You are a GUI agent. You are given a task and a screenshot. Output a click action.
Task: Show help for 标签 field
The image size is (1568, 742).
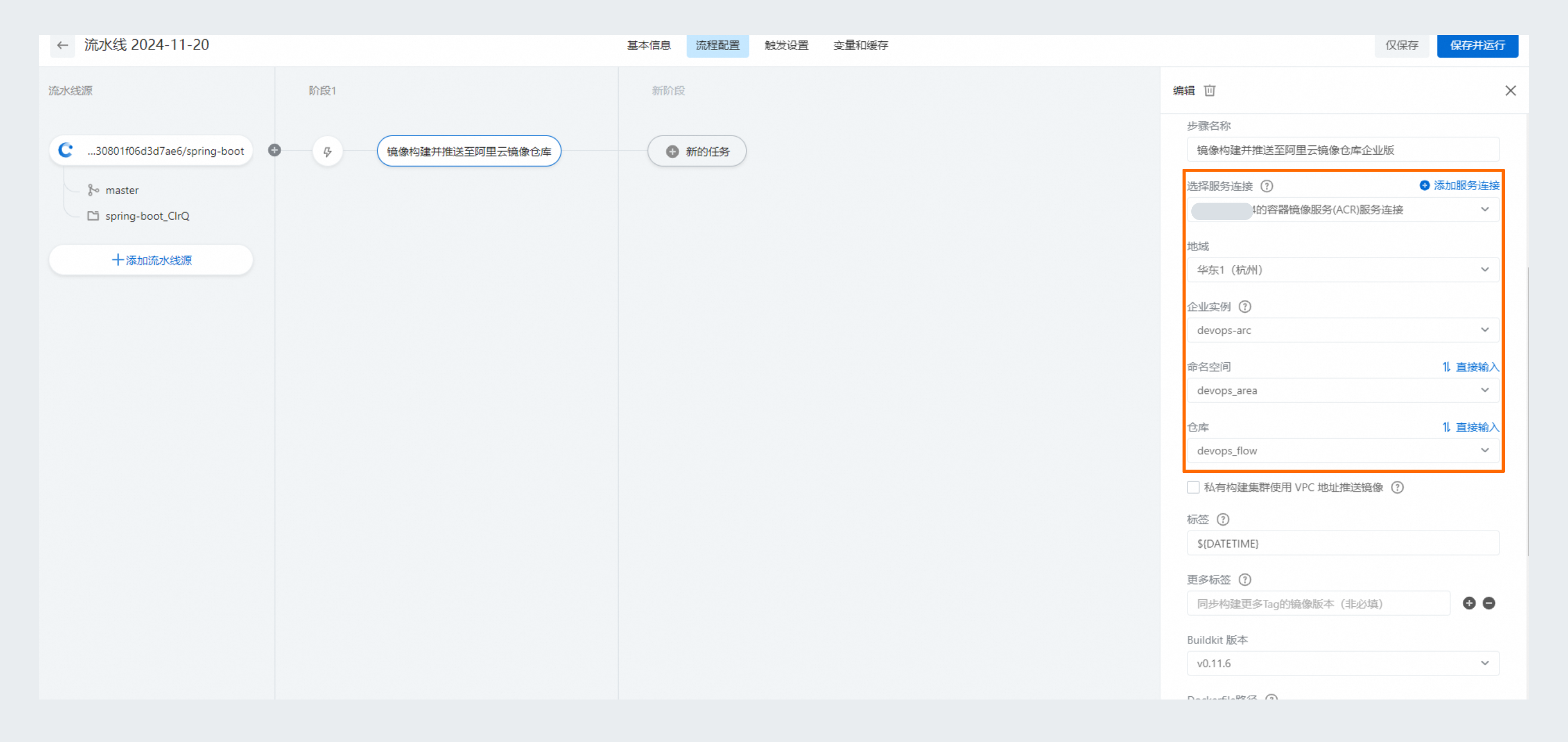tap(1223, 519)
